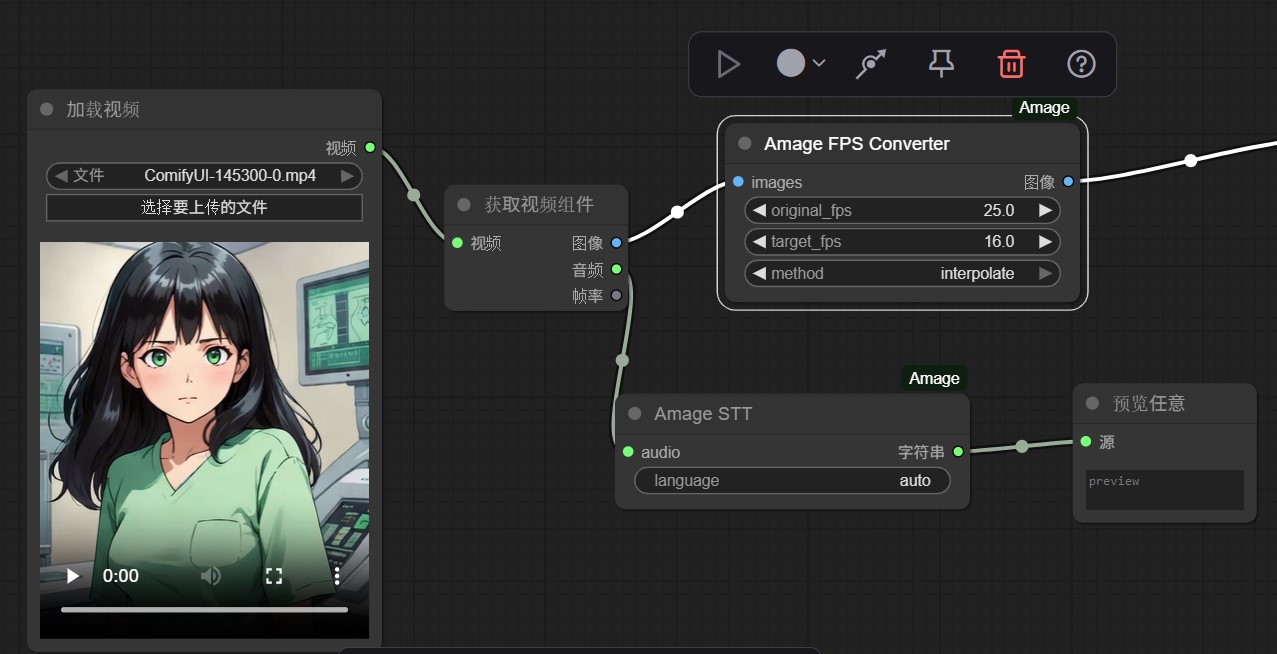Increase original_fps value with right arrow
Viewport: 1277px width, 654px height.
point(1045,210)
